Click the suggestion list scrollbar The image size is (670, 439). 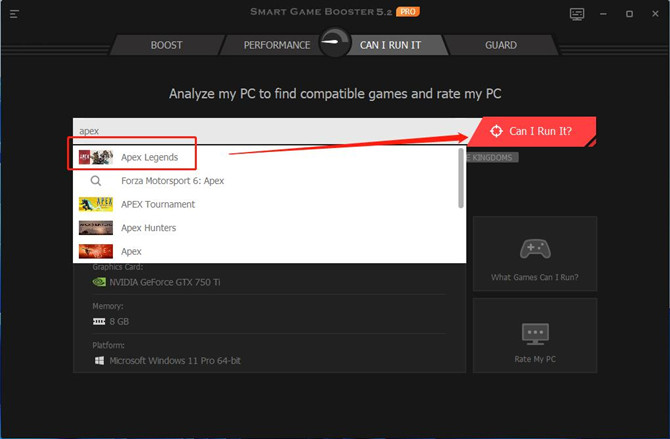point(461,178)
